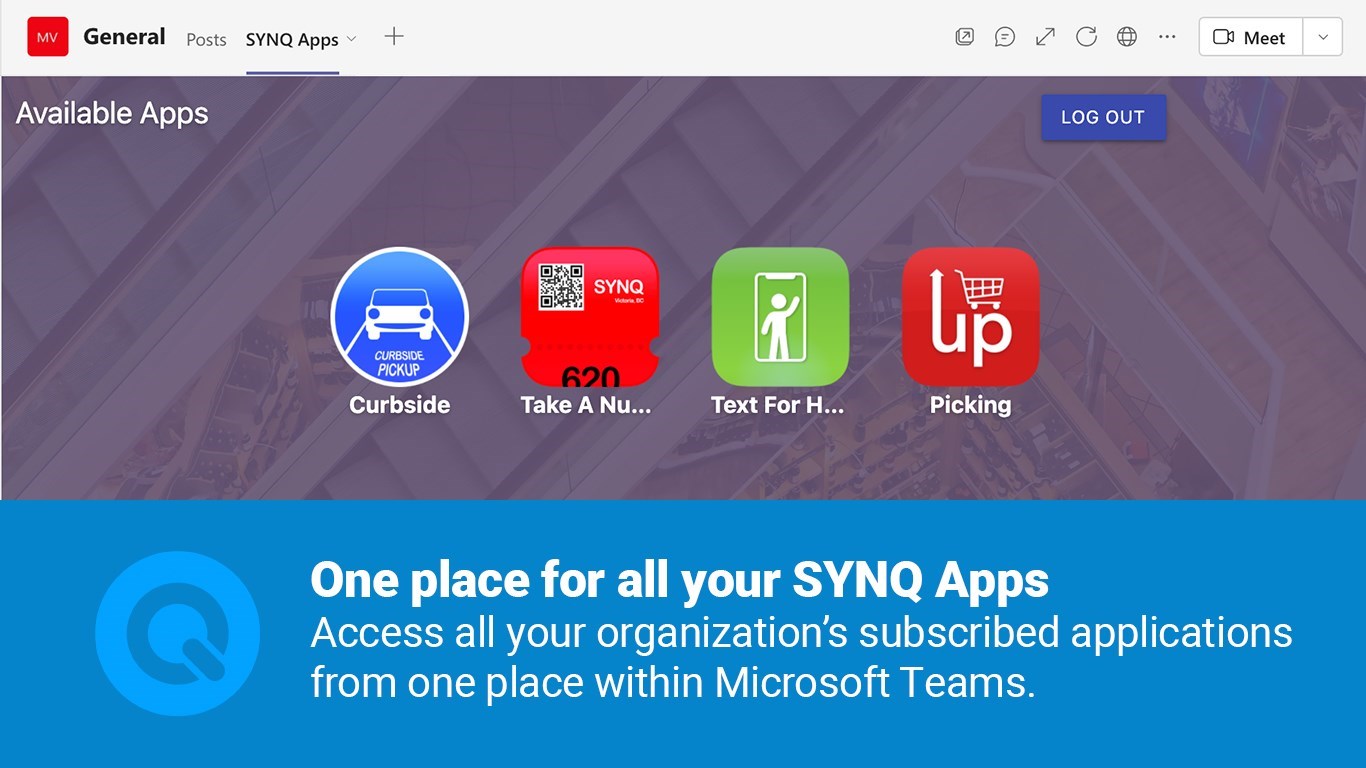
Task: Open the tab conversation chat icon
Action: (1005, 37)
